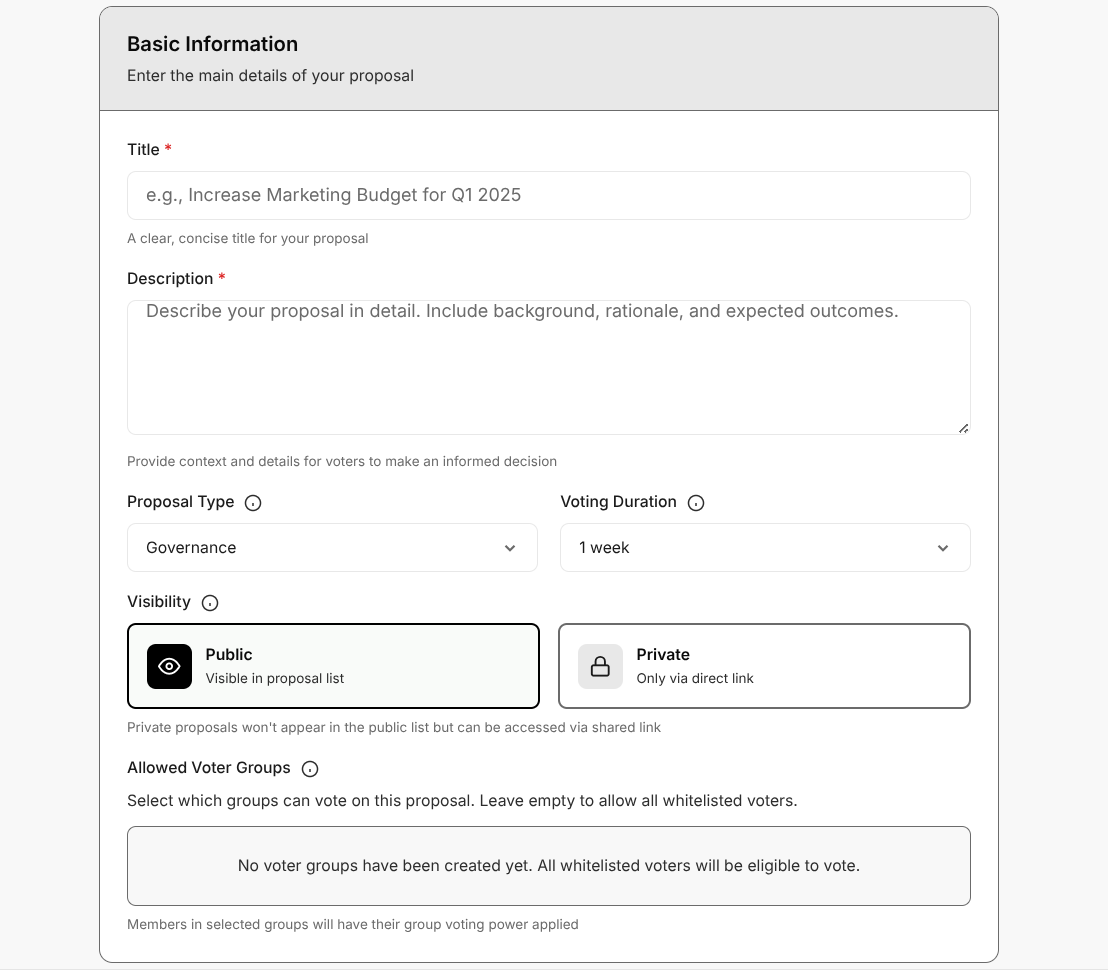1108x973 pixels.
Task: Click the eye icon on Public card
Action: (169, 667)
